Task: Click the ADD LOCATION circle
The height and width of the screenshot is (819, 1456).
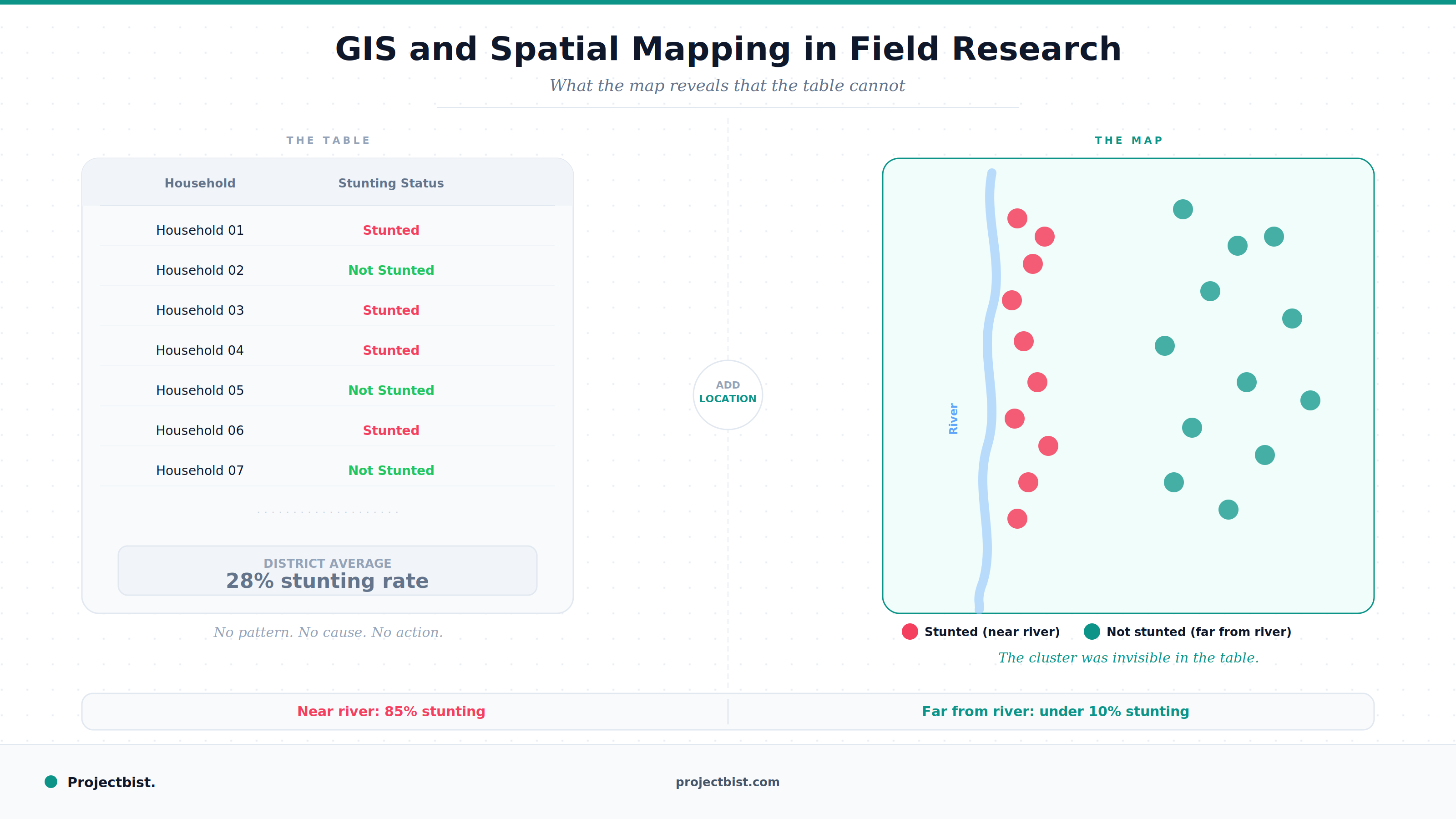Action: pyautogui.click(x=728, y=394)
